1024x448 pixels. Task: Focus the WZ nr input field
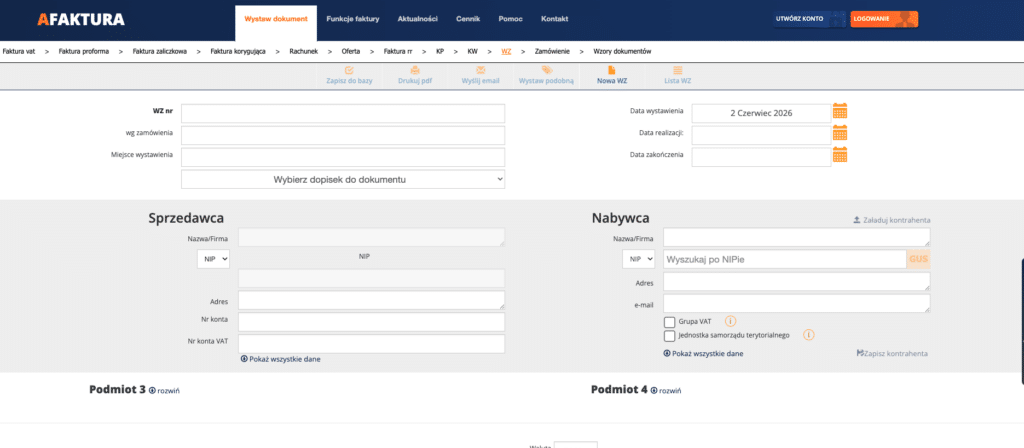pos(343,114)
